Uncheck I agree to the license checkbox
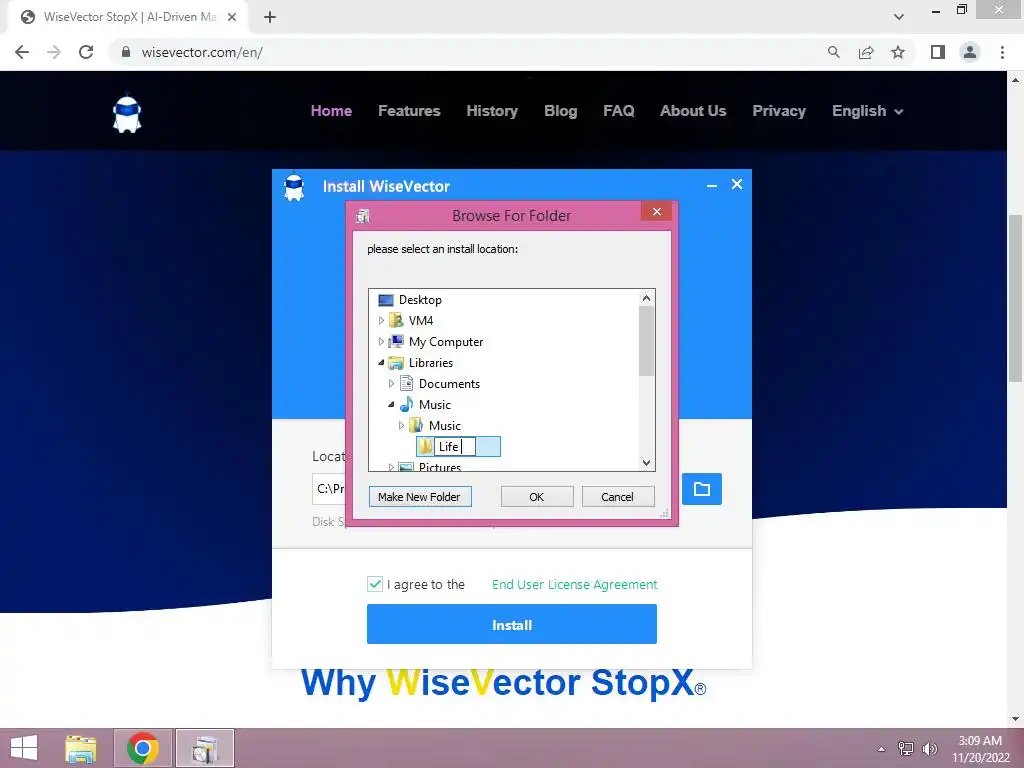The width and height of the screenshot is (1024, 768). (375, 584)
